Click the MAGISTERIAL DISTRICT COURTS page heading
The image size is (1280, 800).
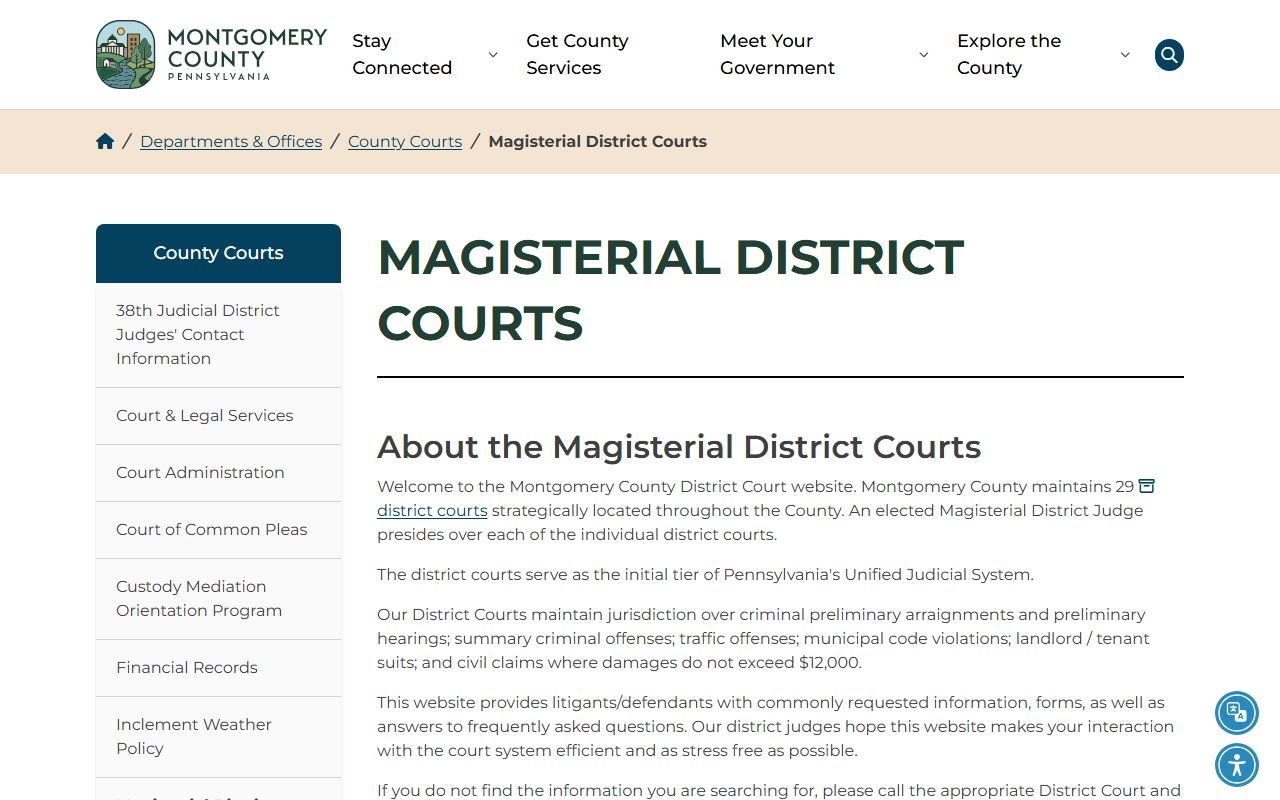pyautogui.click(x=670, y=290)
